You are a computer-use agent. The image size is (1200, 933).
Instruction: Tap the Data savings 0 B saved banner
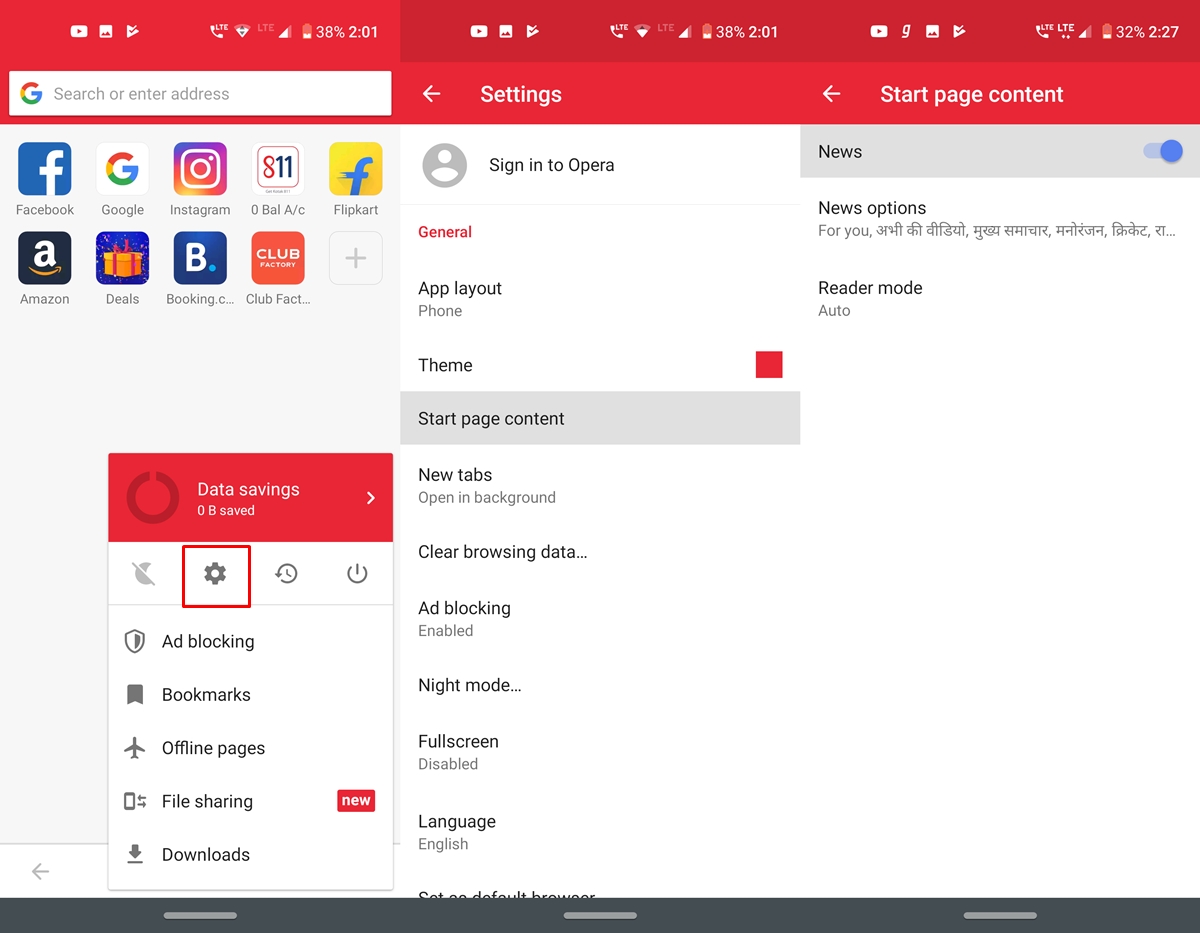coord(250,498)
